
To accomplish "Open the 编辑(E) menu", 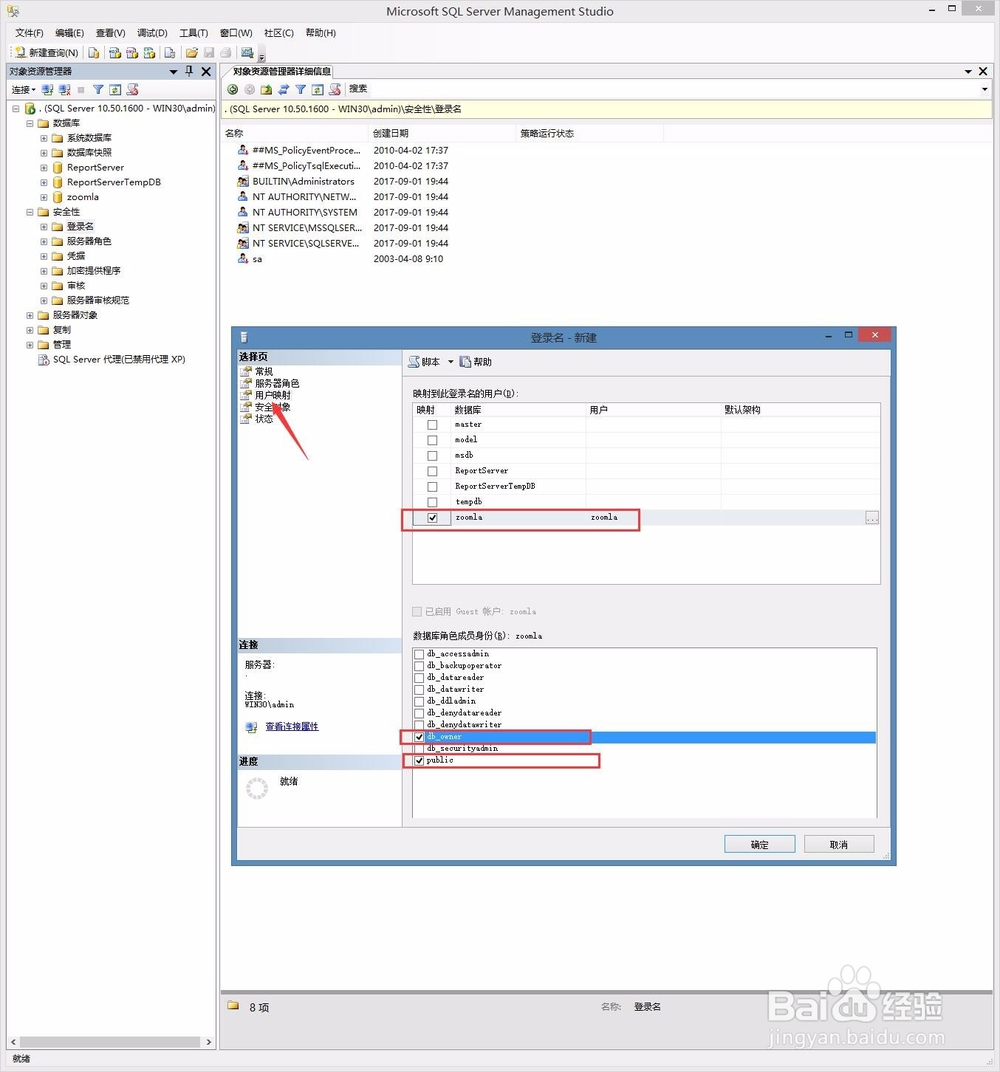I will 70,33.
